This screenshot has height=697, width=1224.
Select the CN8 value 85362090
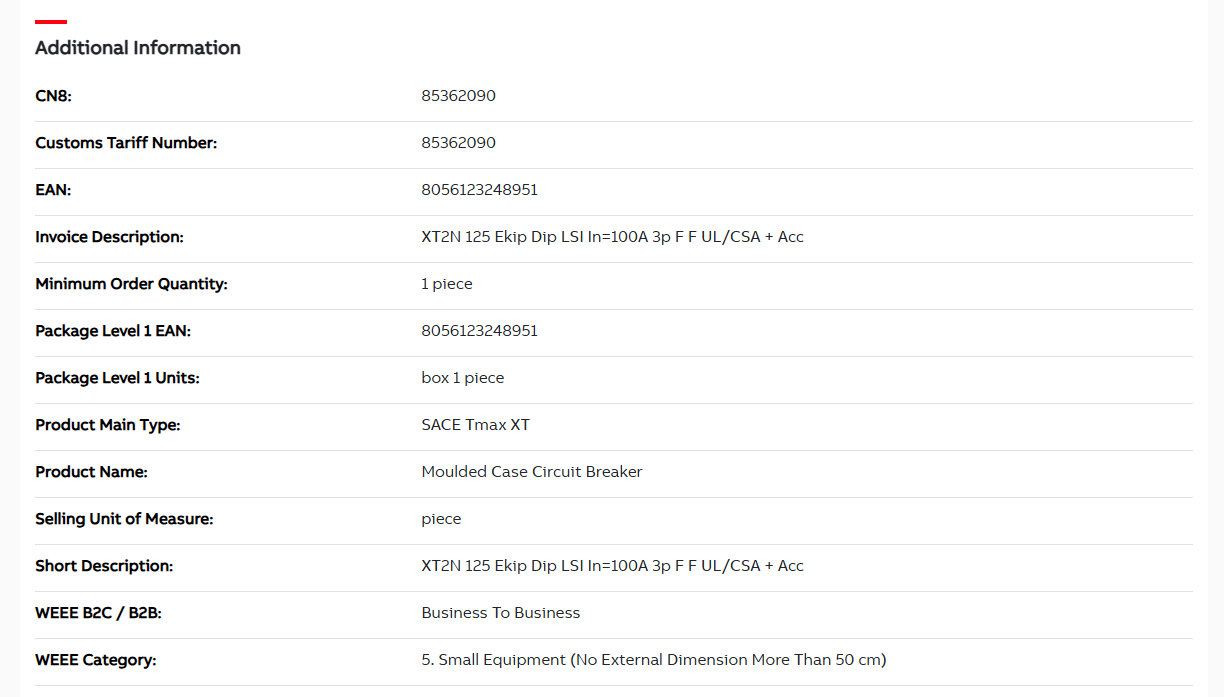pos(458,96)
